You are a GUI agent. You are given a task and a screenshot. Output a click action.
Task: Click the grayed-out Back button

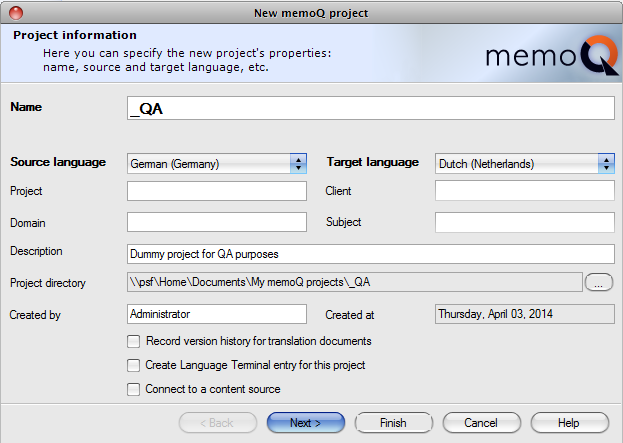pos(217,423)
